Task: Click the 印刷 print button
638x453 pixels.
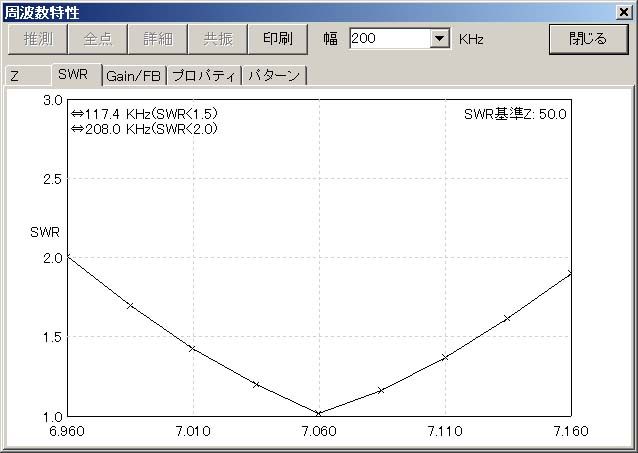Action: (277, 39)
